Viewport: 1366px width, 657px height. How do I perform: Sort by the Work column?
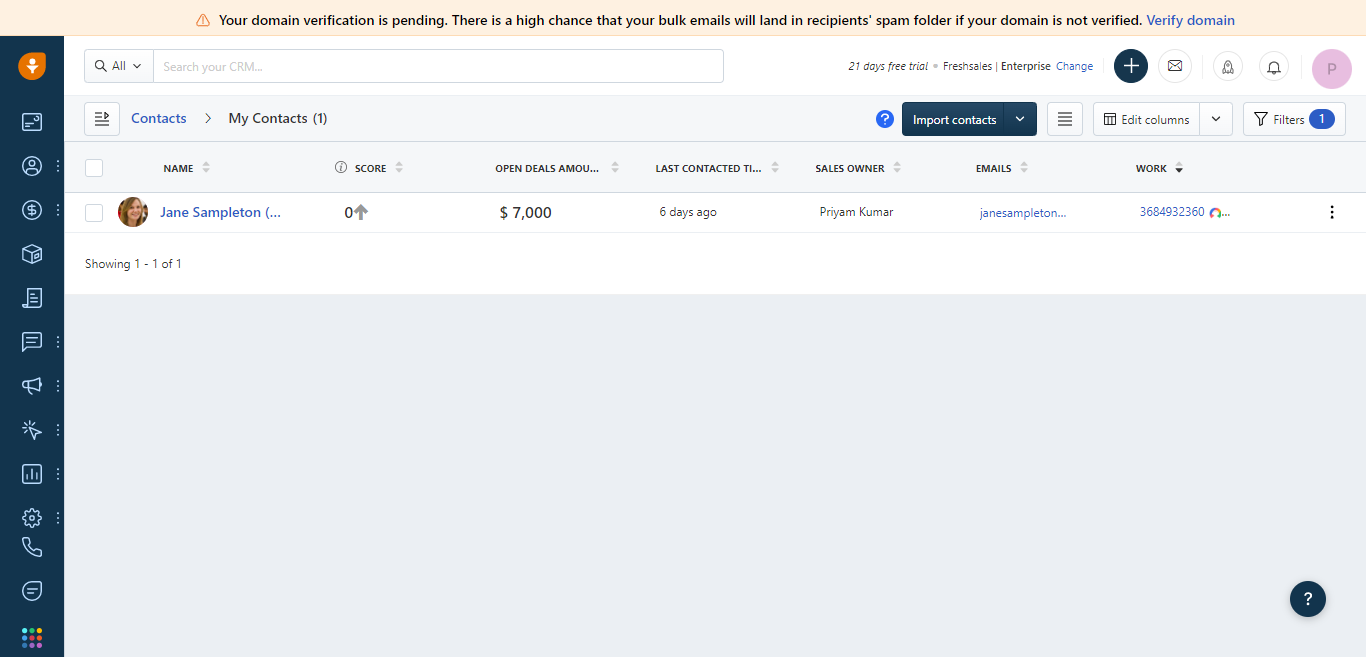coord(1179,168)
